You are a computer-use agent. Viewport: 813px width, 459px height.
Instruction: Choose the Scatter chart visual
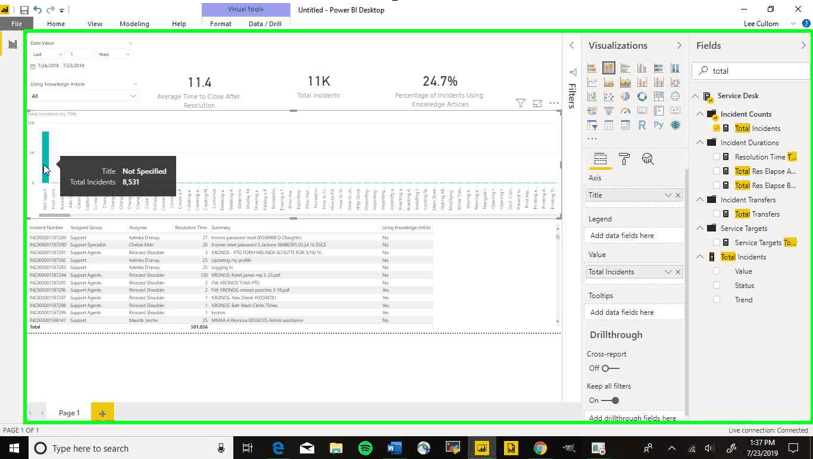(609, 96)
